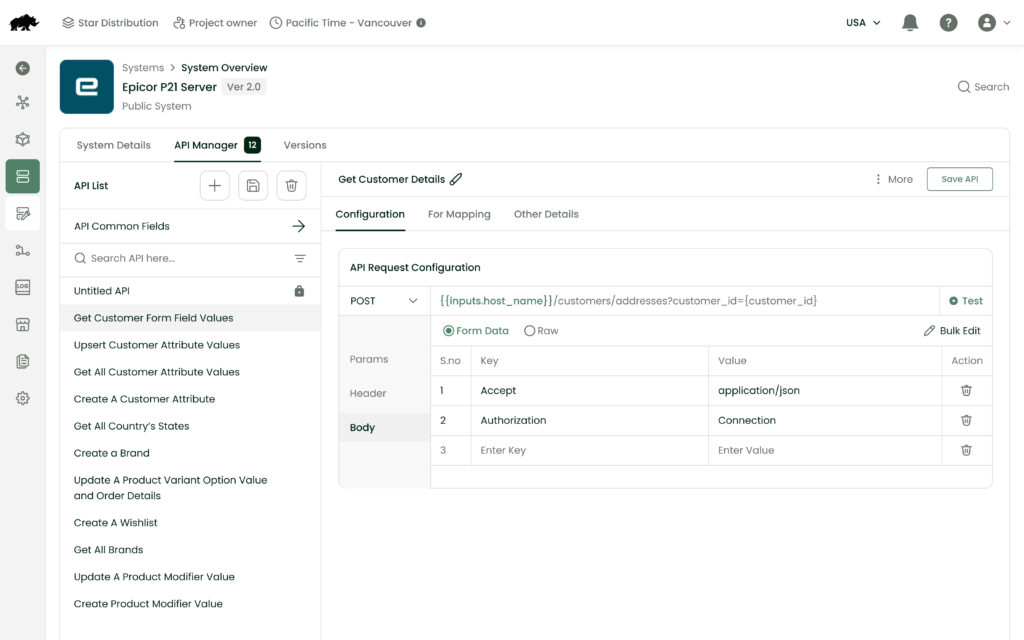Click the save icon in API List
Viewport: 1024px width, 640px height.
click(x=253, y=185)
